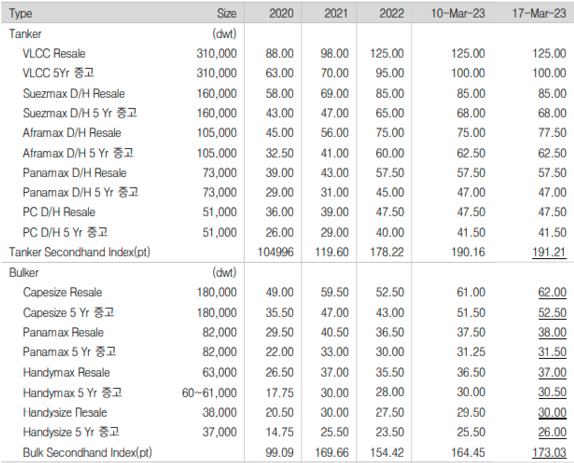Select the Handysize Resale row label
The height and width of the screenshot is (463, 574).
[x=65, y=412]
